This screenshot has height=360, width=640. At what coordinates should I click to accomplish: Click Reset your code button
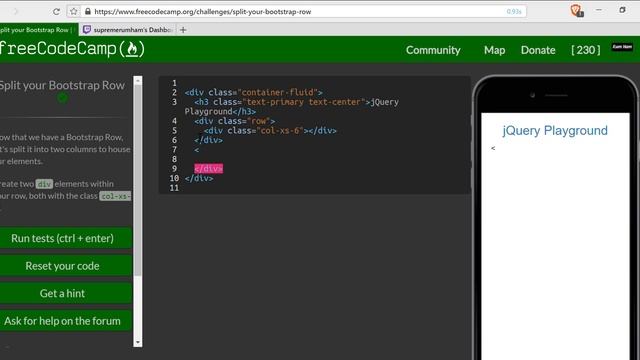[x=65, y=266]
